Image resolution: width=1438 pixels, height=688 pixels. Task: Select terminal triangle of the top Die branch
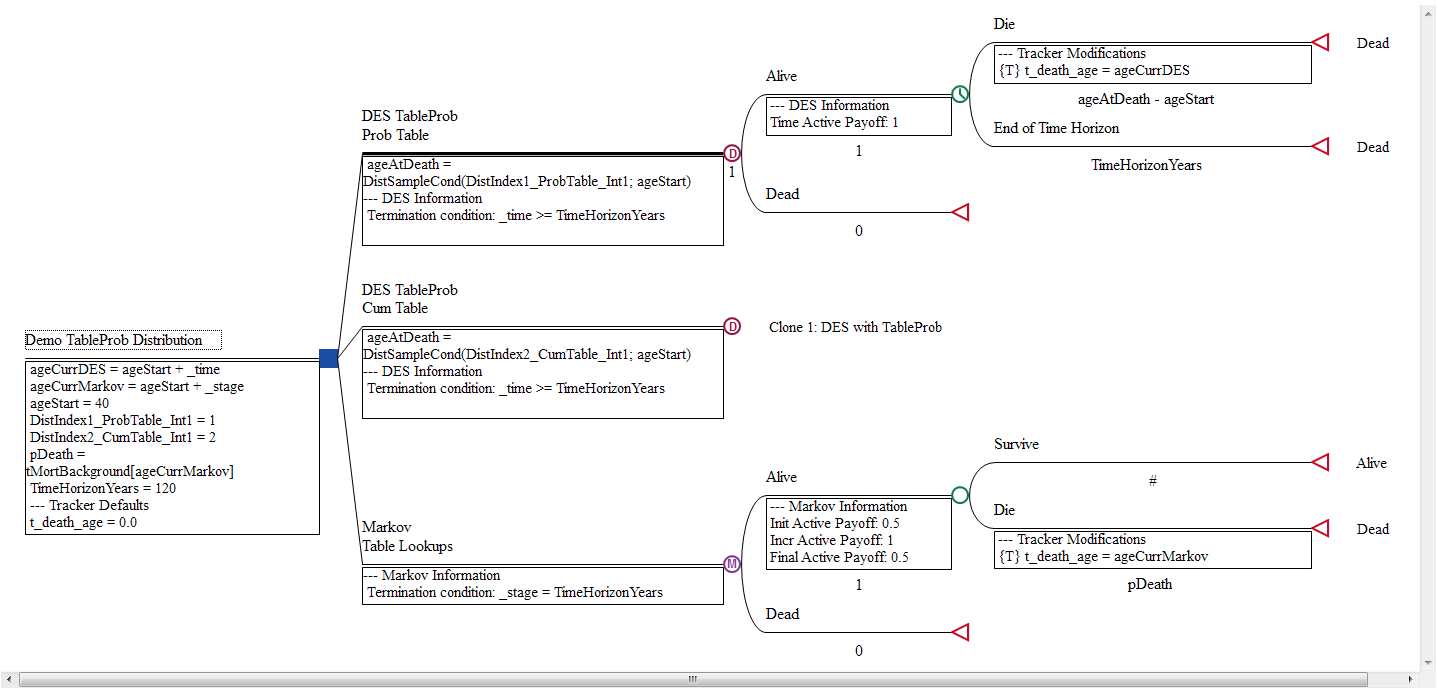tap(1320, 42)
